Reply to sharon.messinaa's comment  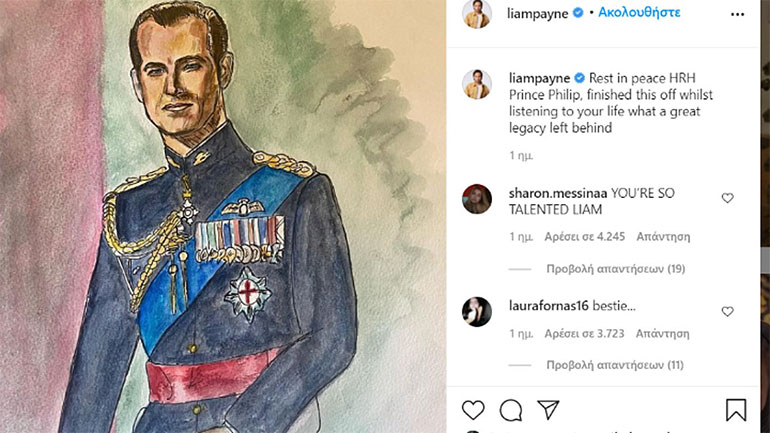coord(665,237)
